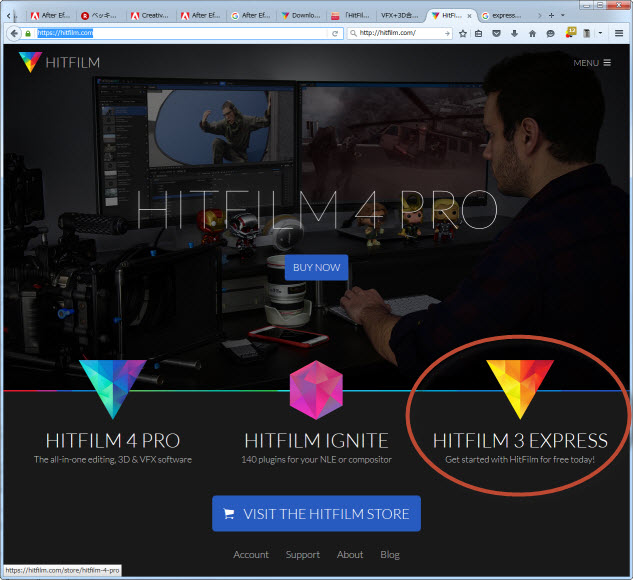Click the chat bubble toolbar icon
The image size is (633, 580).
[550, 34]
